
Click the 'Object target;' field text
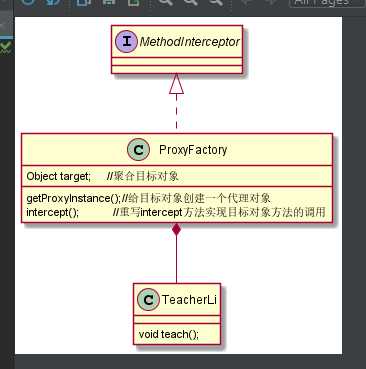coord(58,176)
